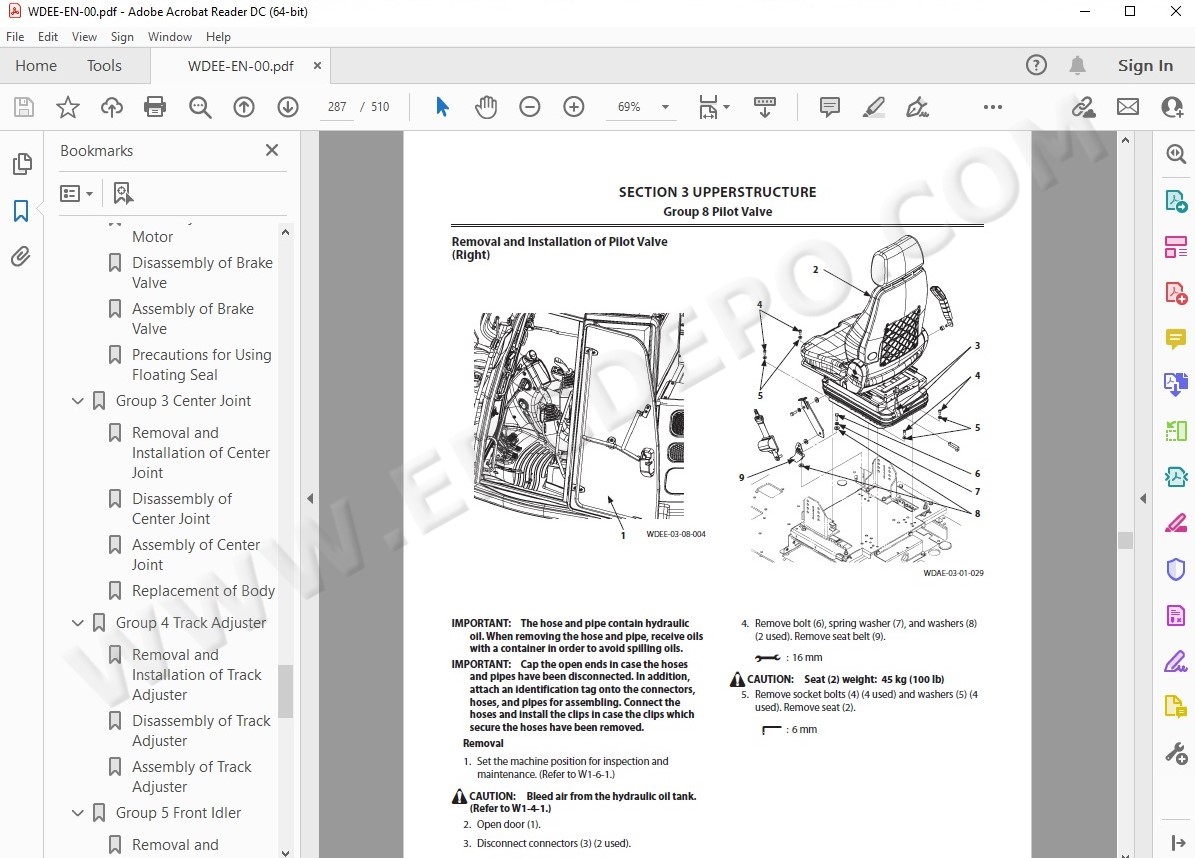This screenshot has height=858, width=1195.
Task: Collapse the left navigation pane arrow
Action: [x=310, y=498]
